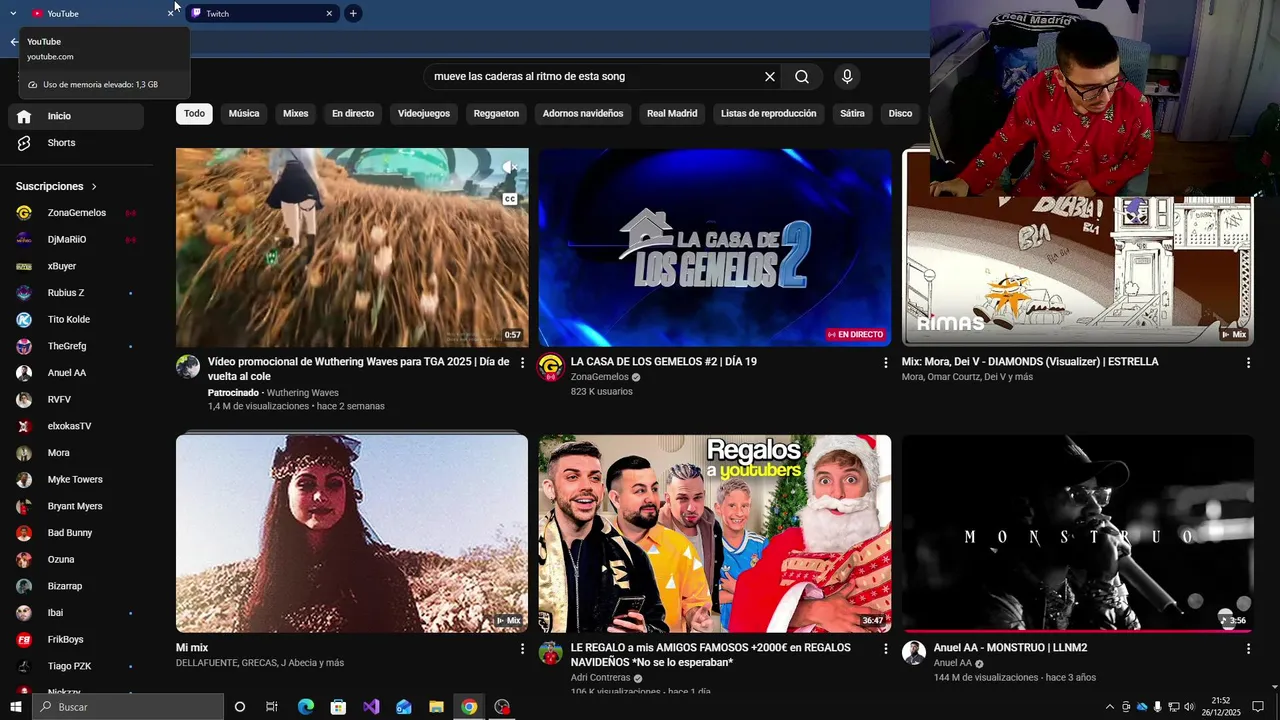Open Microsoft Edge from taskbar

coord(306,707)
